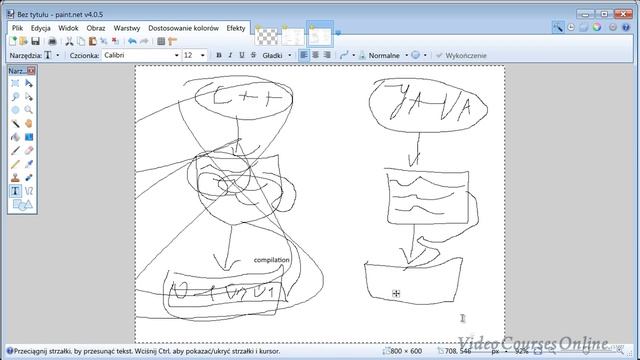Toggle the rulers icon

(172, 41)
